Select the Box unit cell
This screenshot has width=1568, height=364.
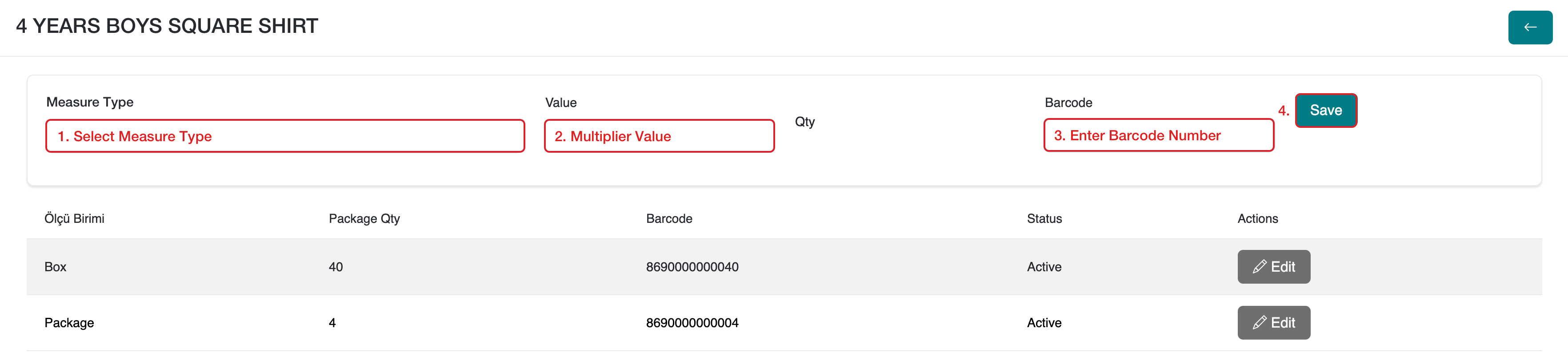(x=56, y=267)
